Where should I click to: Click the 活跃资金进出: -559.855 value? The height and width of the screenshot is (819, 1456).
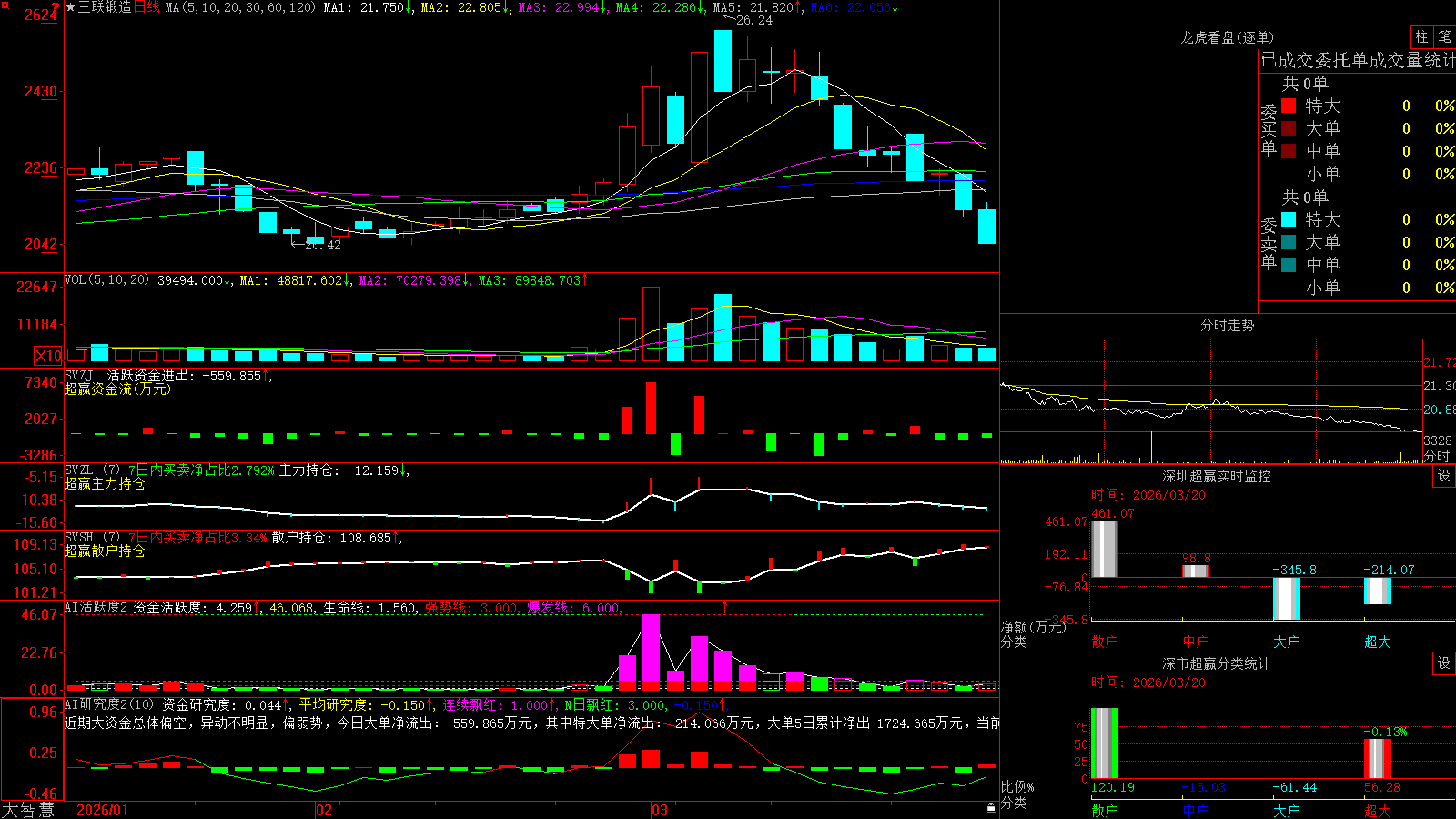(187, 375)
